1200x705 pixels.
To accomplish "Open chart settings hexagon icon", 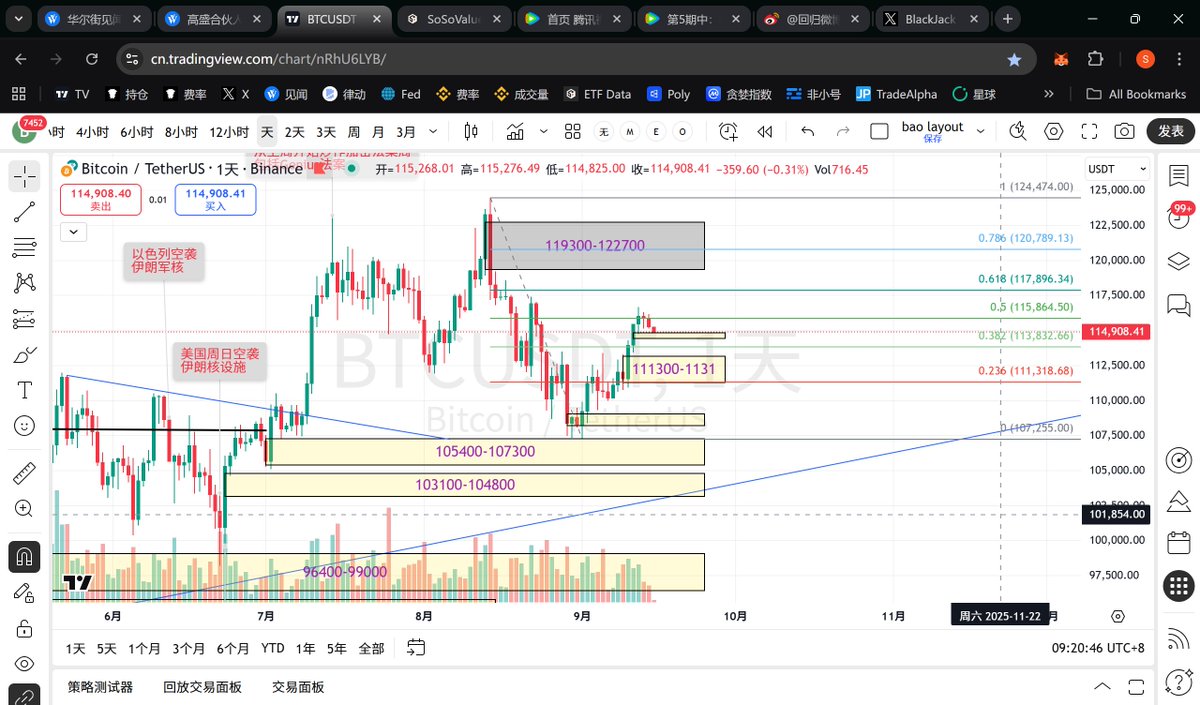I will [x=1053, y=131].
